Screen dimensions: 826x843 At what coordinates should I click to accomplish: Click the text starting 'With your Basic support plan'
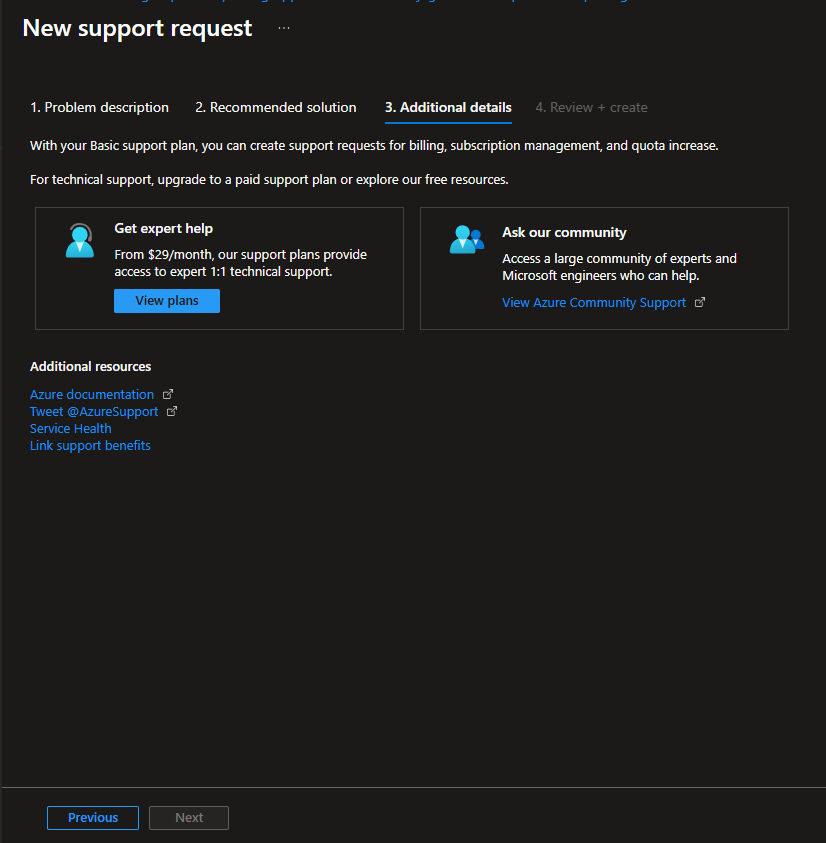pyautogui.click(x=374, y=146)
